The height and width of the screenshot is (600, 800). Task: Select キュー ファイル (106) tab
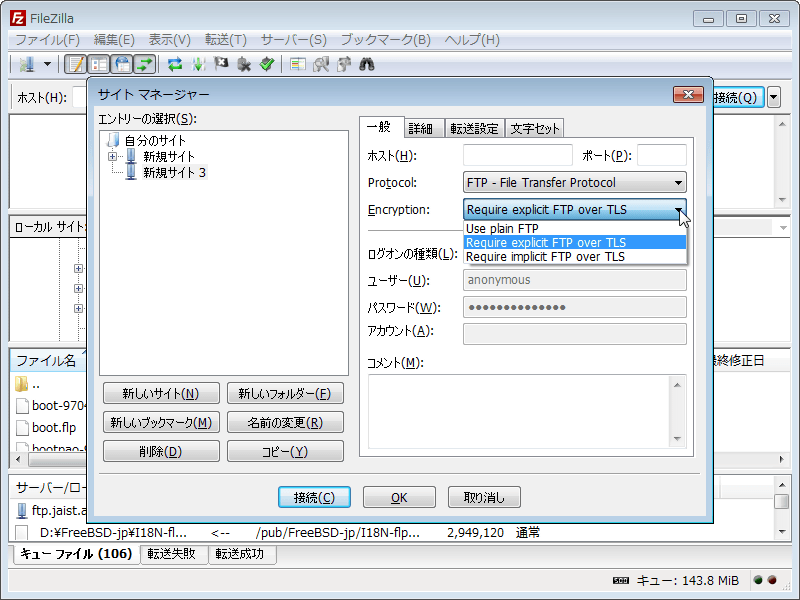(x=77, y=554)
